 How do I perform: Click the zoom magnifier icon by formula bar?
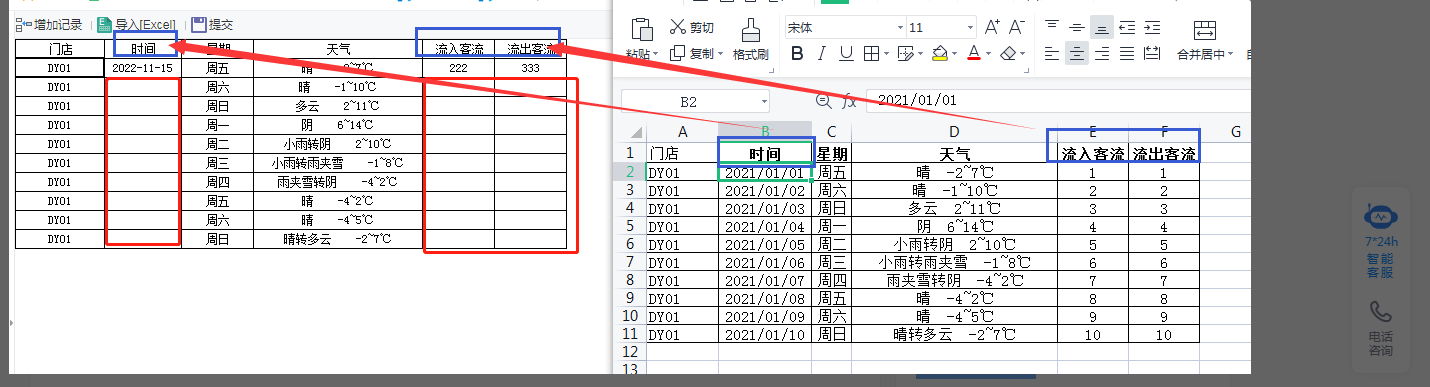(824, 101)
